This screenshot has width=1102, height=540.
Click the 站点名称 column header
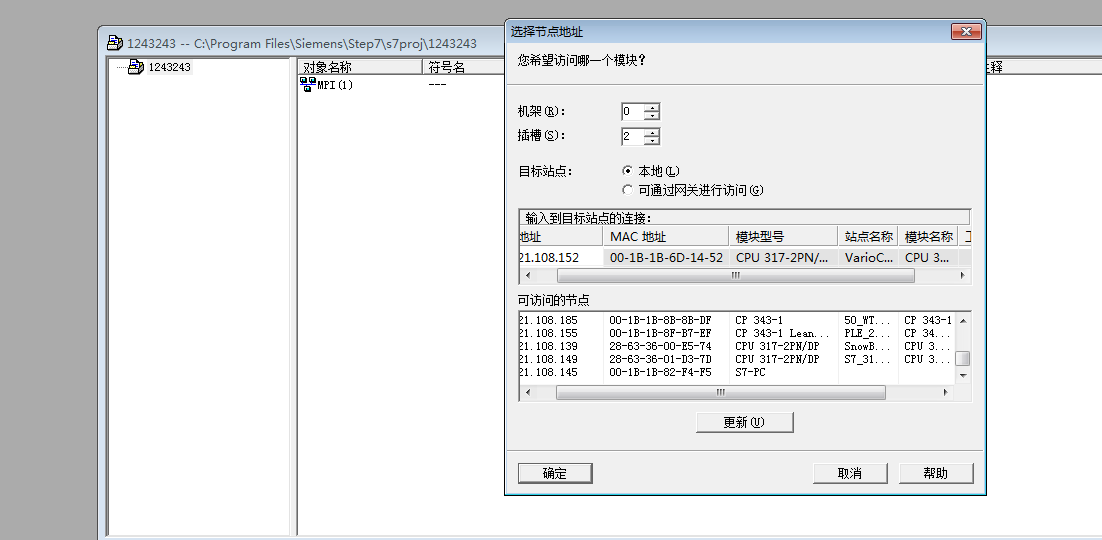tap(867, 237)
